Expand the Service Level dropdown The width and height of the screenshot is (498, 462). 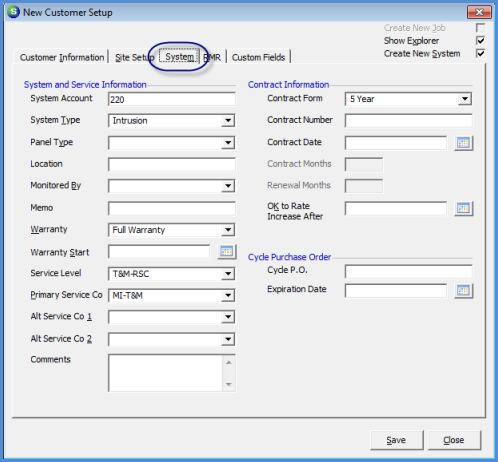[228, 274]
